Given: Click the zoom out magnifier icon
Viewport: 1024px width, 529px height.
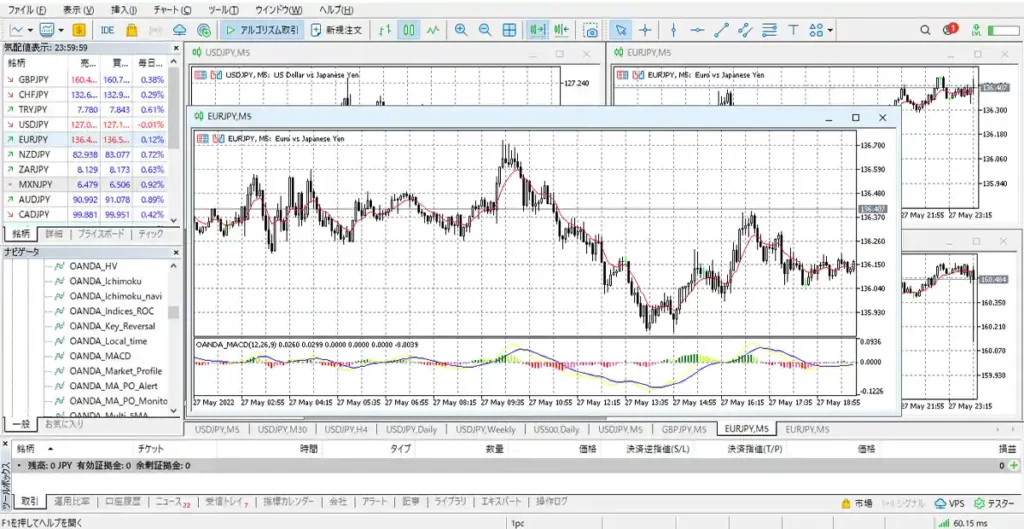Looking at the screenshot, I should click(485, 30).
